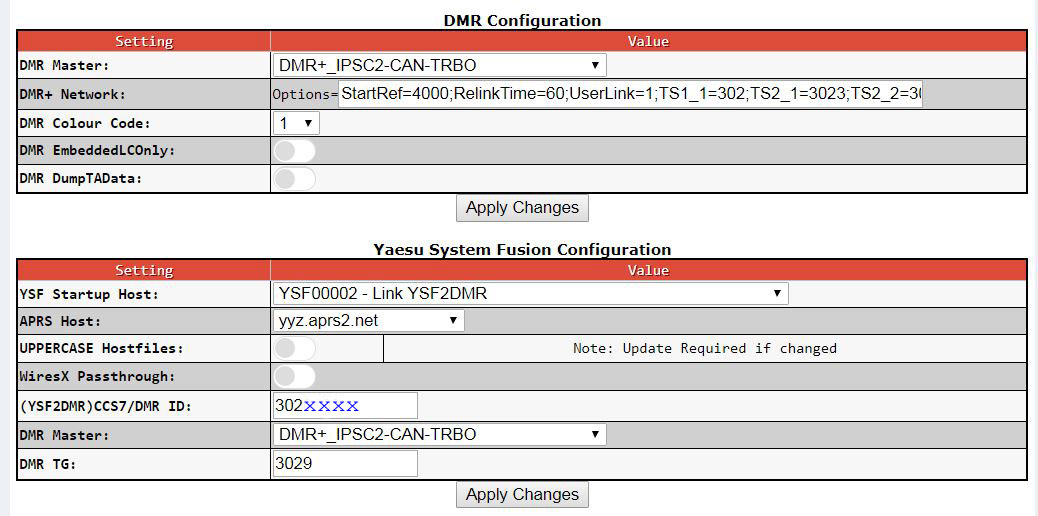Click 'Value' header in DMR Configuration table
The image size is (1038, 516).
(648, 41)
